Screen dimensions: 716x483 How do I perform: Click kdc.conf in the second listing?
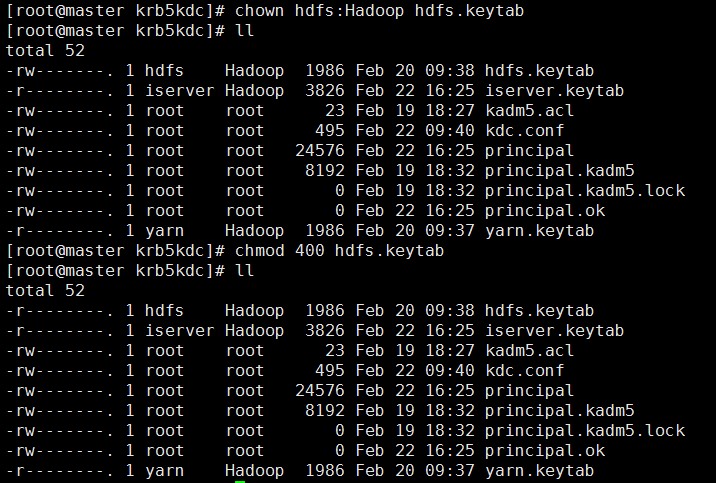click(524, 370)
